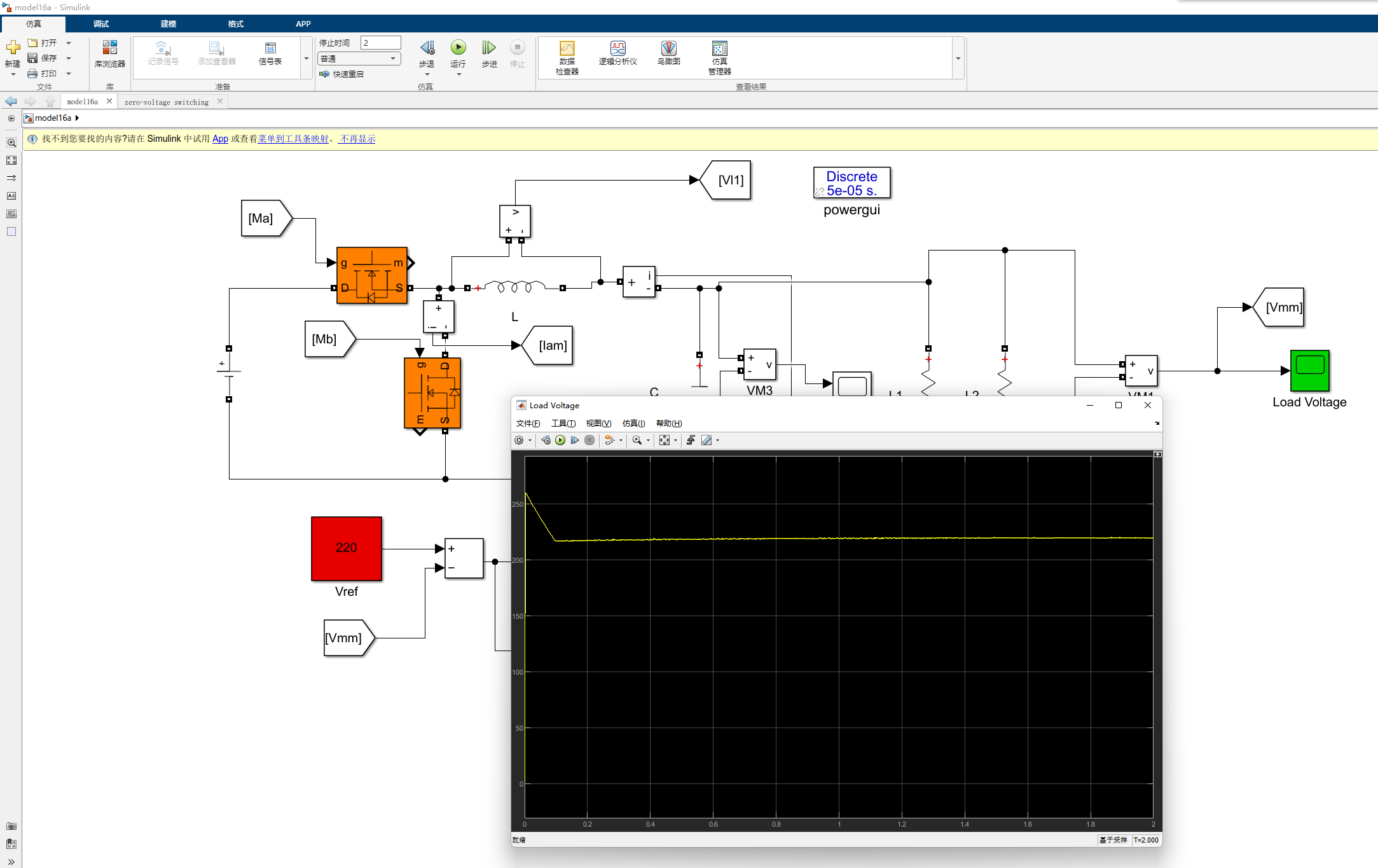The image size is (1378, 868).
Task: Toggle fit-to-view in the left sidebar
Action: tap(11, 160)
